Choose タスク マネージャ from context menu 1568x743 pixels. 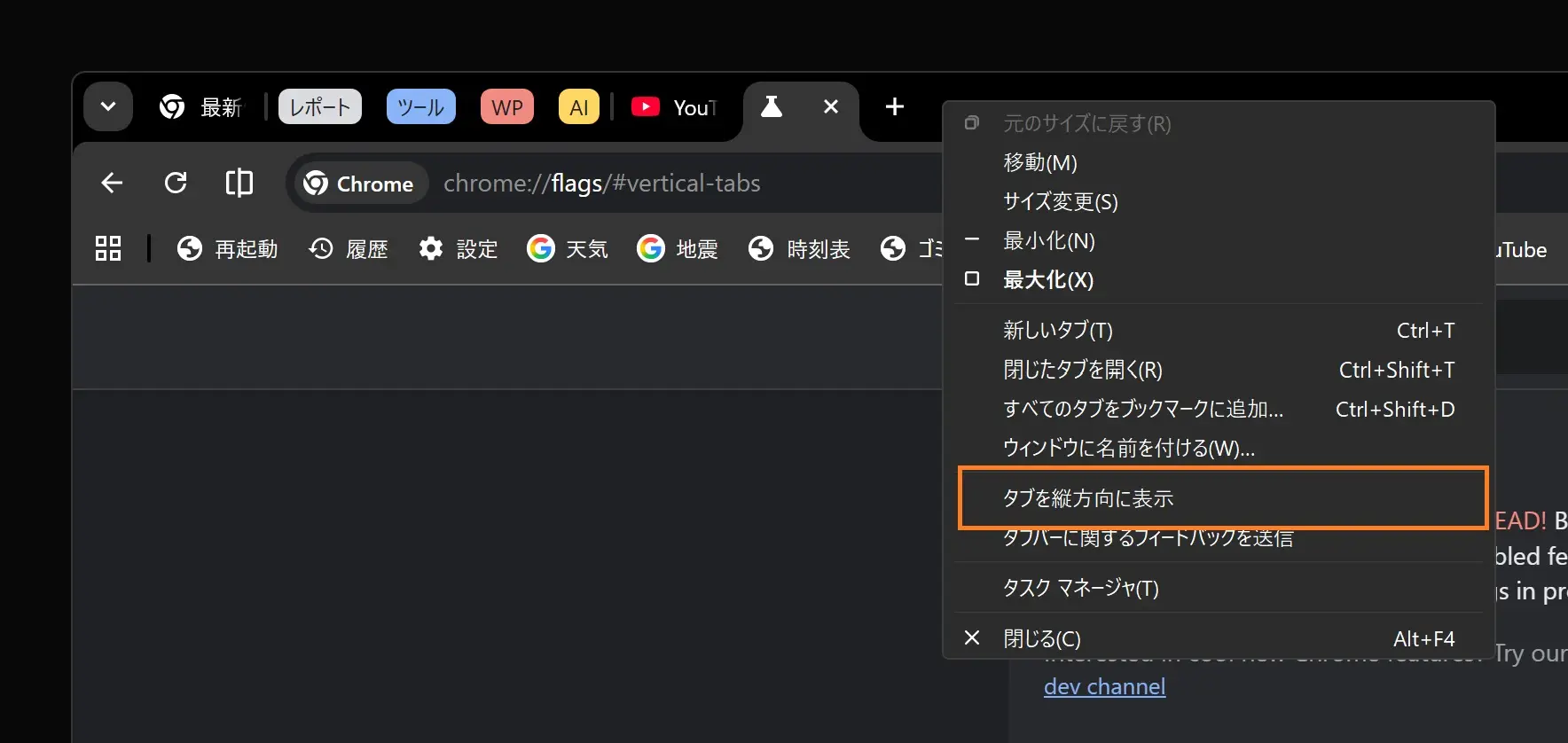1080,588
